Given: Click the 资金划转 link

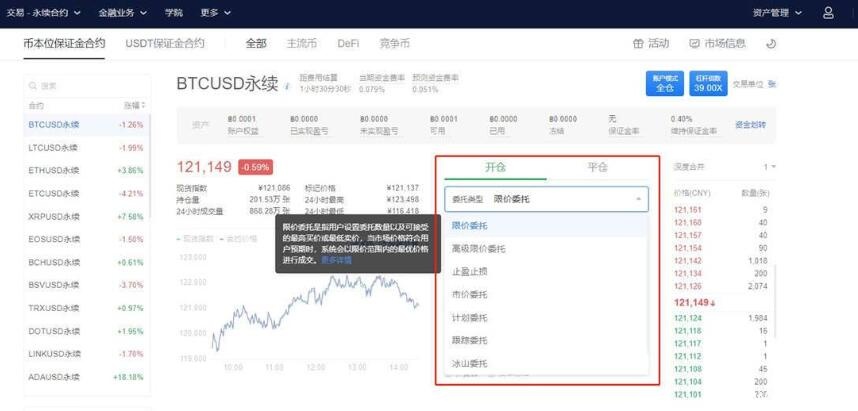Looking at the screenshot, I should click(x=750, y=125).
